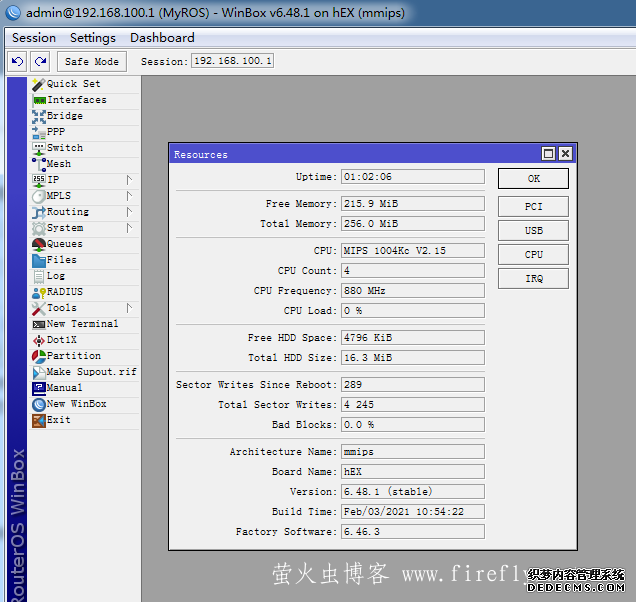The height and width of the screenshot is (602, 636).
Task: Click the Routing icon
Action: tap(39, 212)
